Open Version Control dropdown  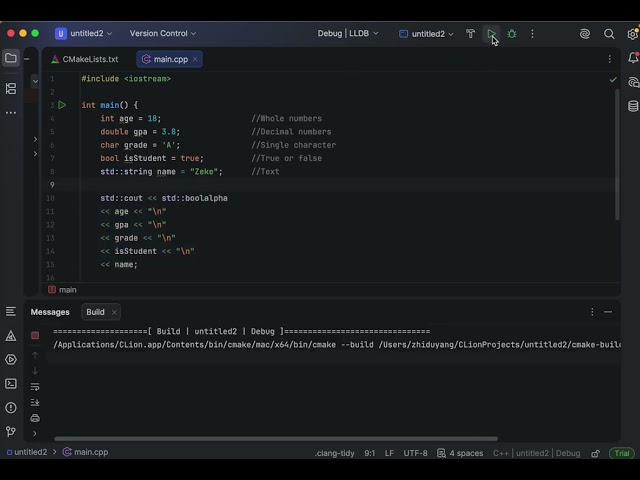pos(163,33)
